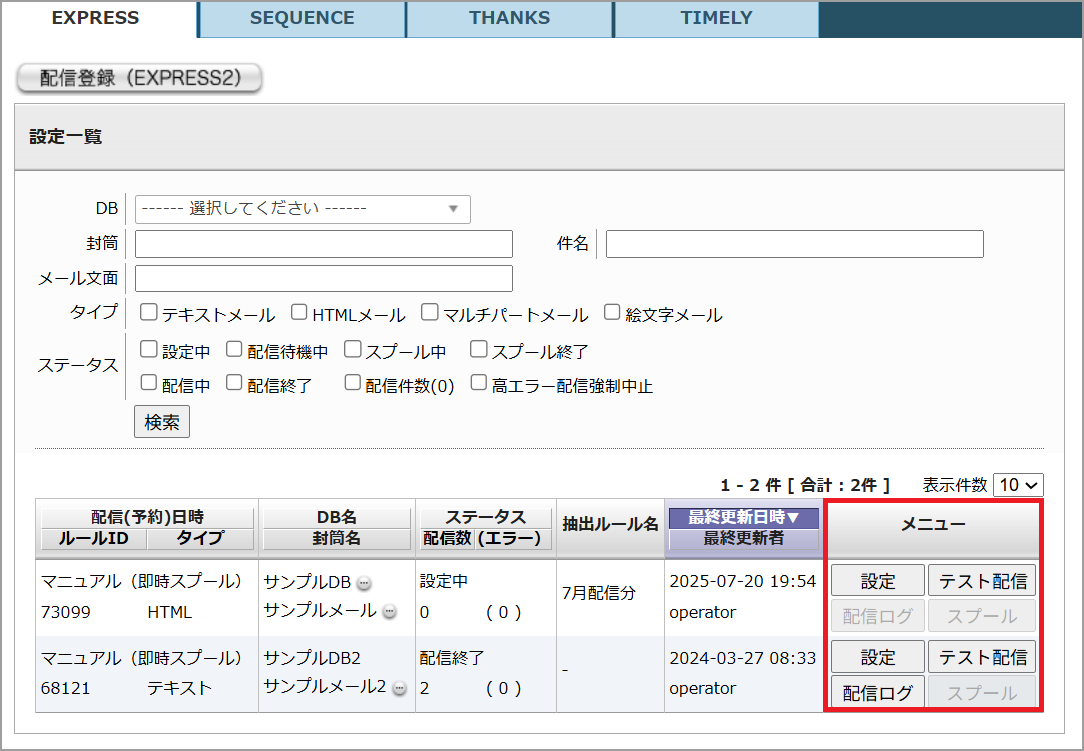Click into the 件名 text field
Viewport: 1084px width, 751px height.
[x=794, y=244]
